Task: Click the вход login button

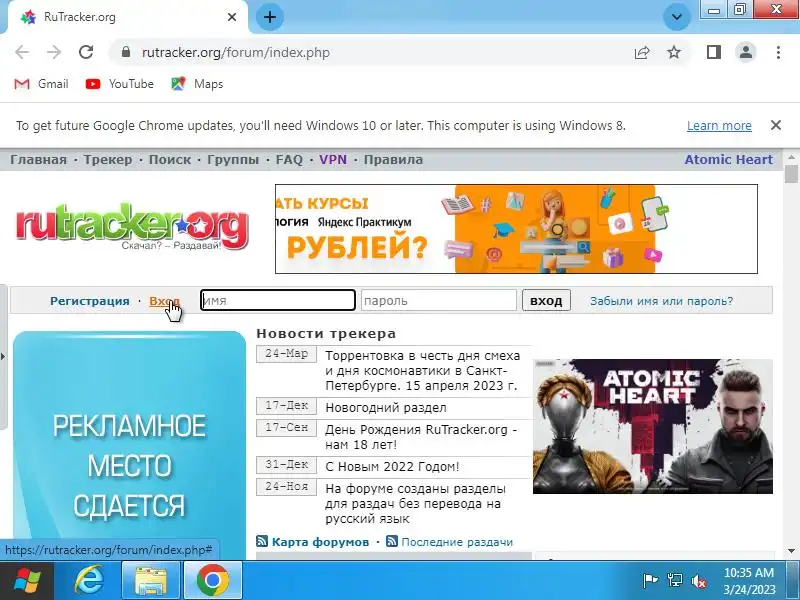Action: [x=546, y=301]
